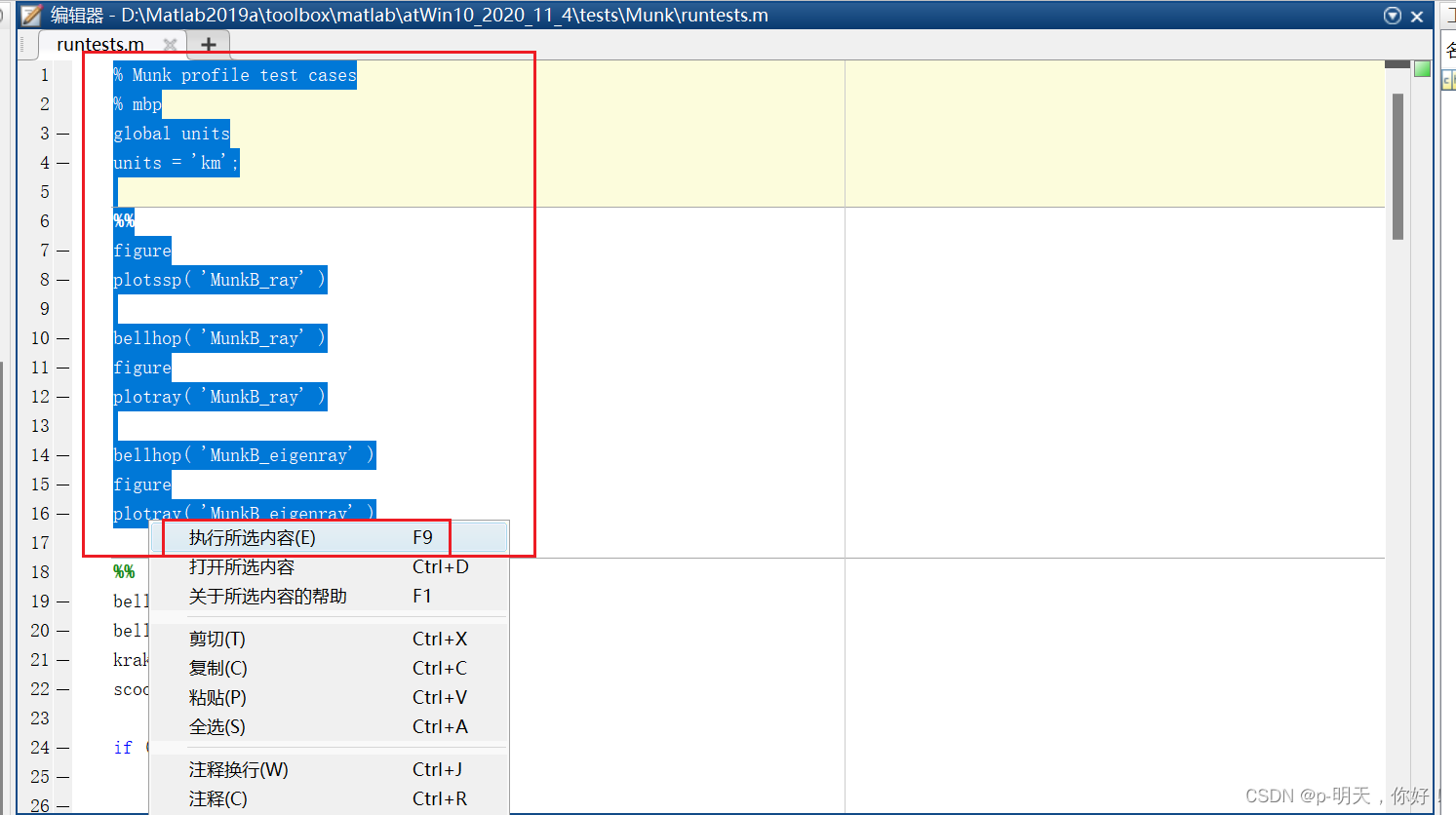Screen dimensions: 1456x815
Task: Set a breakpoint at the line 4 dash
Action: [62, 163]
